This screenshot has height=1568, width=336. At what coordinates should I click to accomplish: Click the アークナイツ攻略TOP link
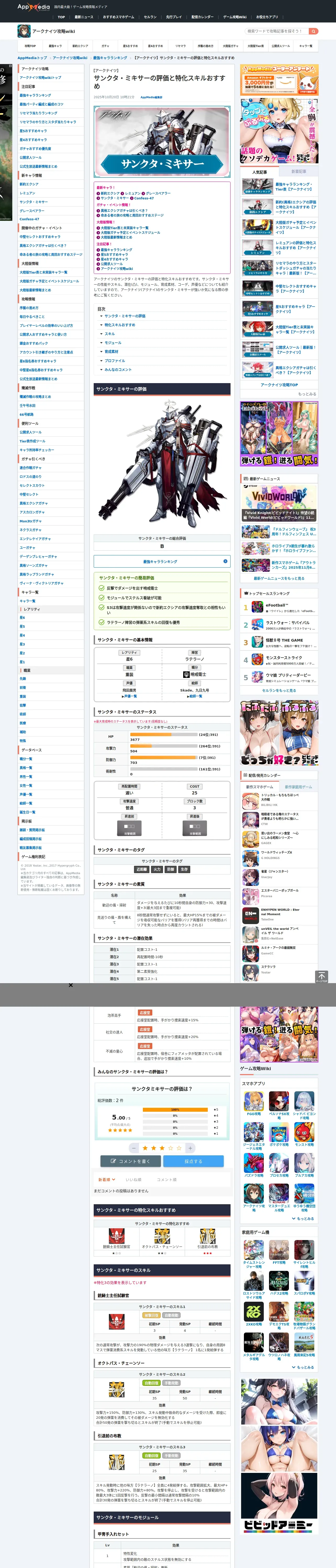(x=279, y=385)
